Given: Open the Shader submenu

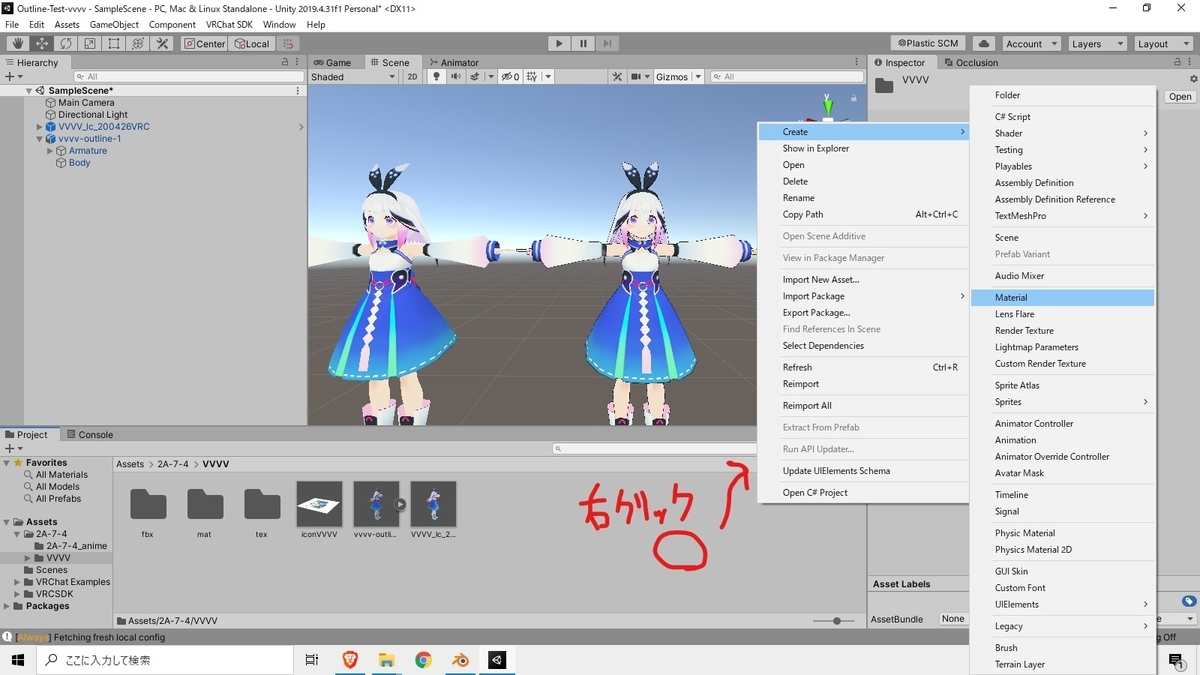Looking at the screenshot, I should pyautogui.click(x=1062, y=133).
